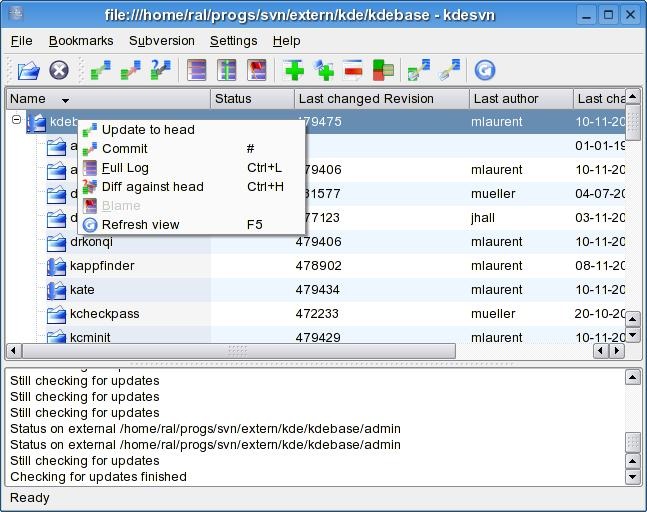Click the file list horizontal scrollbar thumb
This screenshot has width=647, height=512.
[238, 351]
